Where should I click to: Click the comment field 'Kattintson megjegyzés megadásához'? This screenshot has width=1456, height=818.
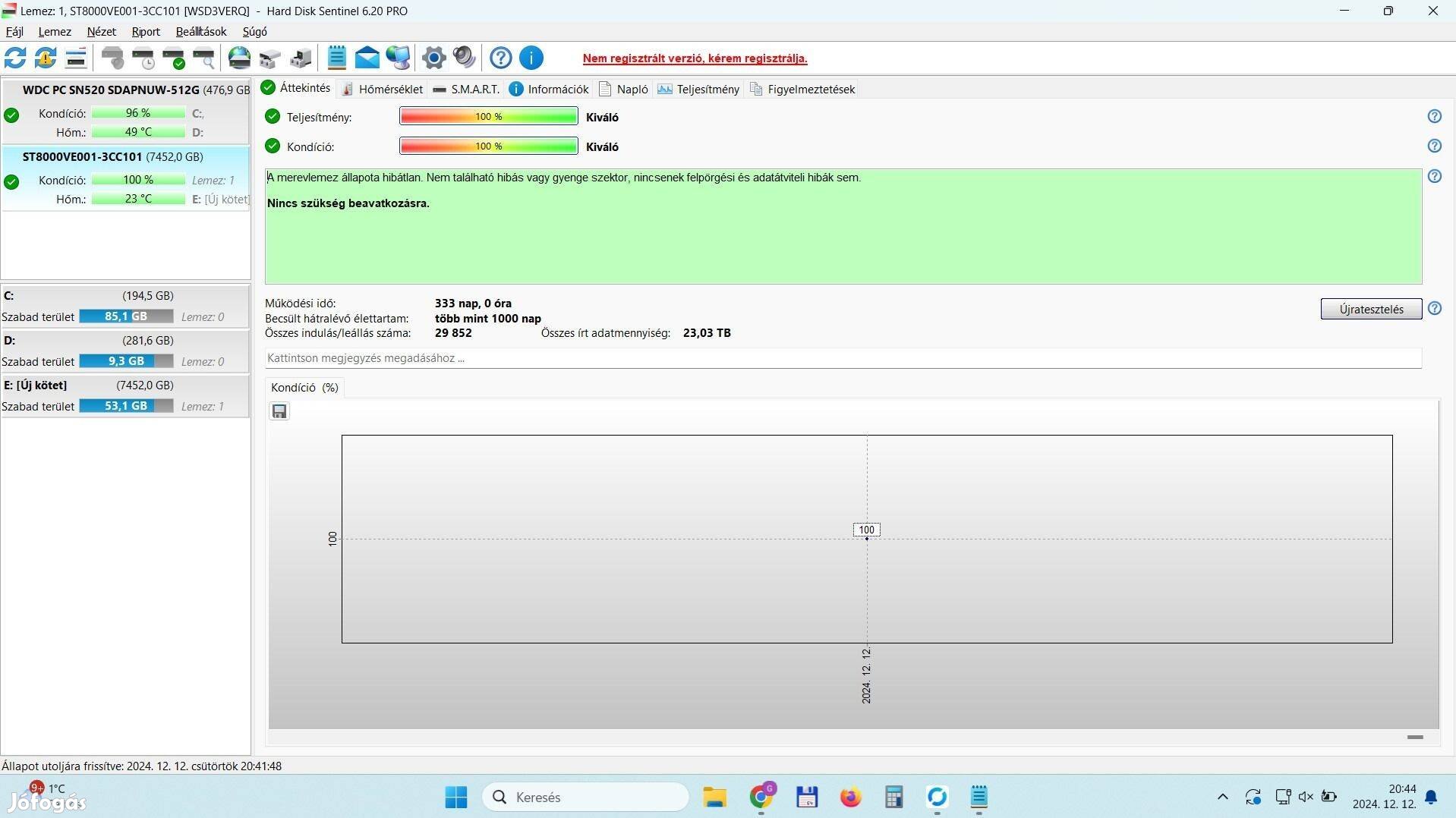click(843, 358)
